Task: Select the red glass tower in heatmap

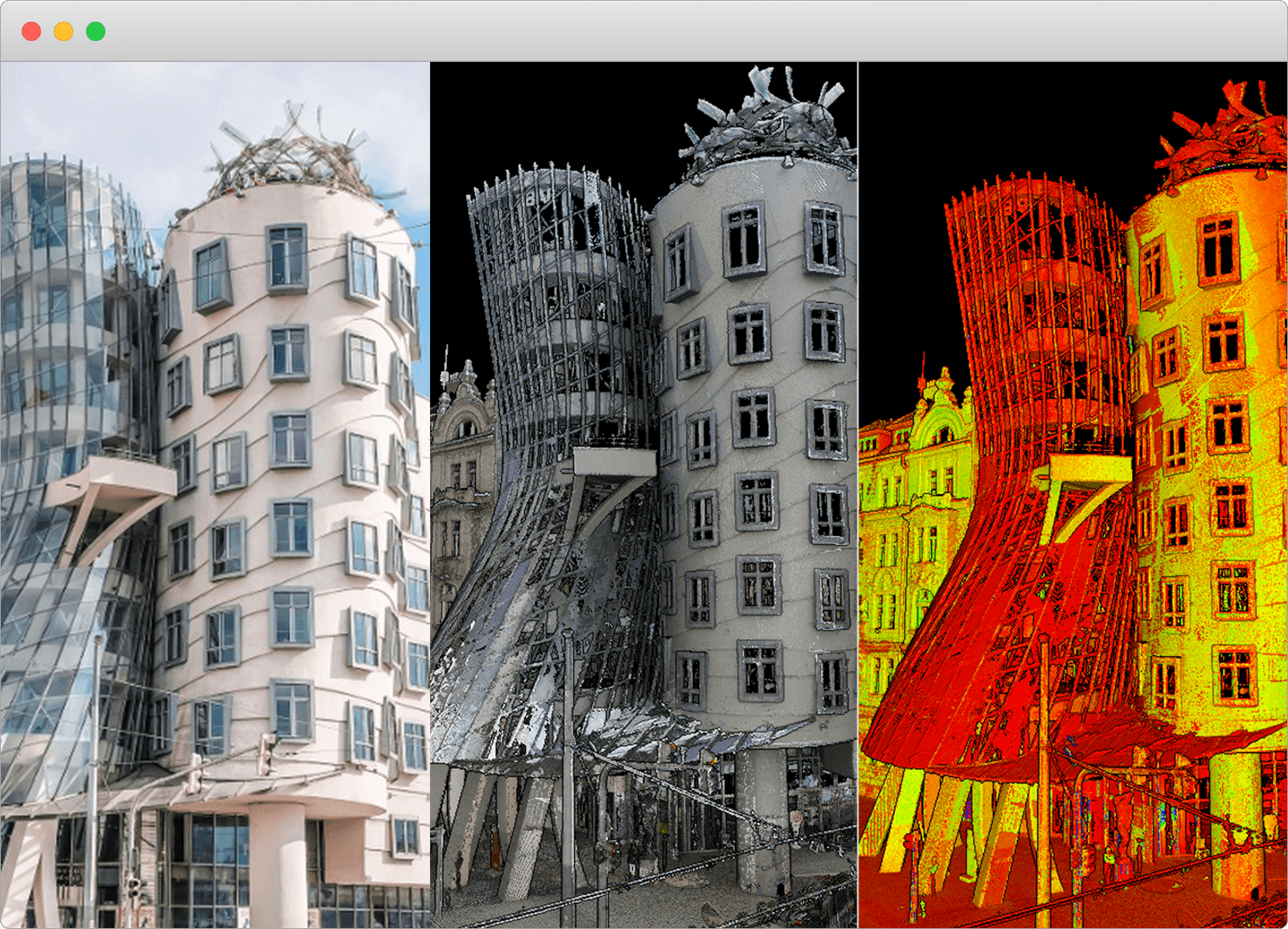Action: (x=1037, y=321)
